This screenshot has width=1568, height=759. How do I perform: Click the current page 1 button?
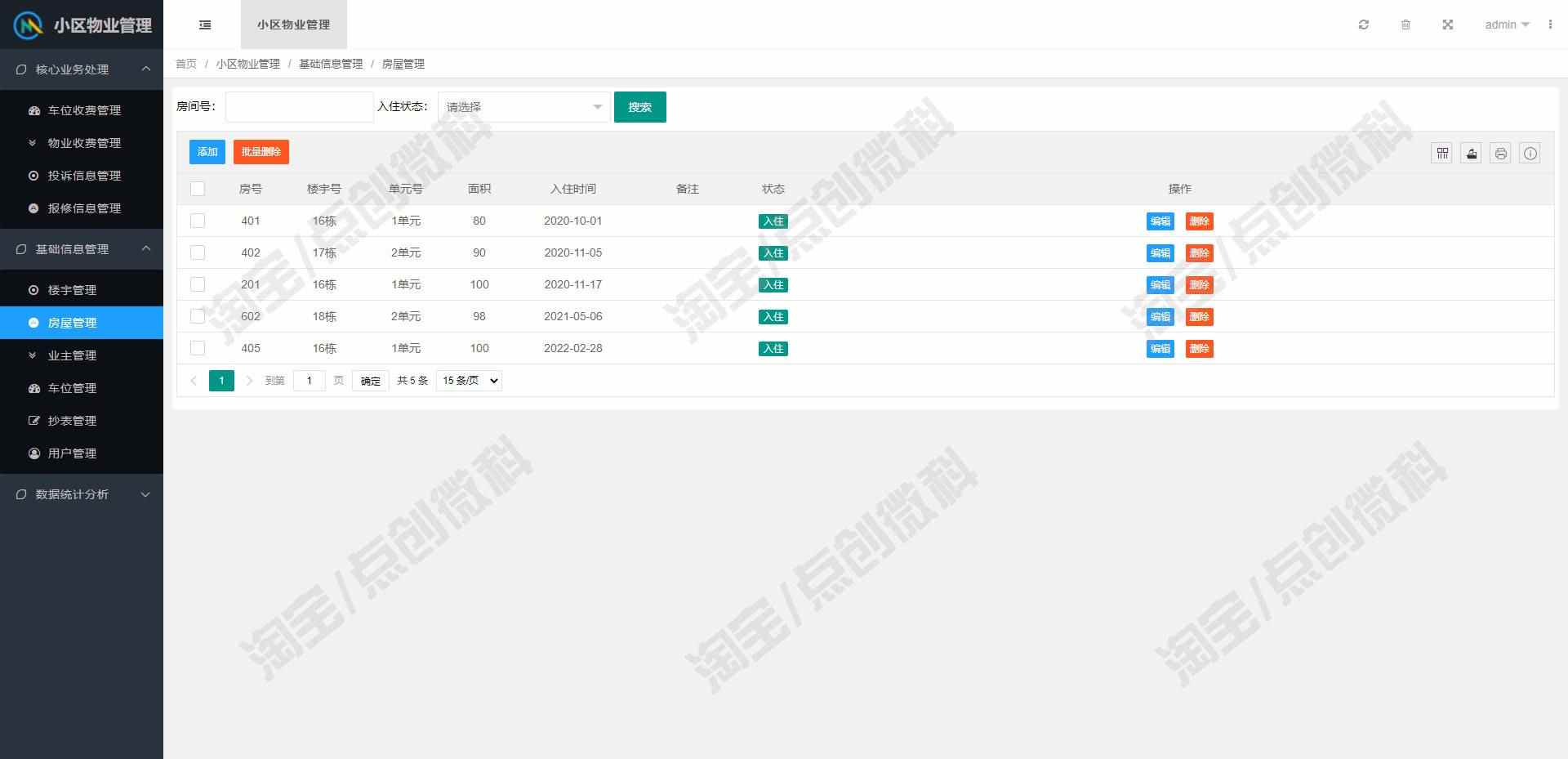tap(221, 381)
